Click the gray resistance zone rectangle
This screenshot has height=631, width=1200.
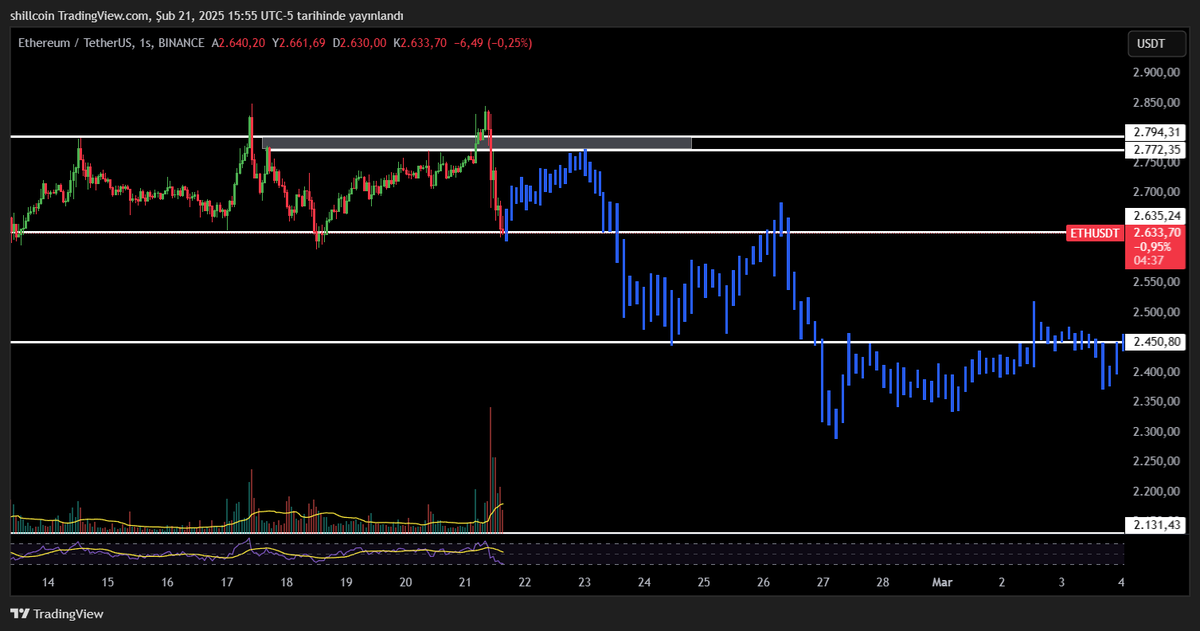point(477,143)
